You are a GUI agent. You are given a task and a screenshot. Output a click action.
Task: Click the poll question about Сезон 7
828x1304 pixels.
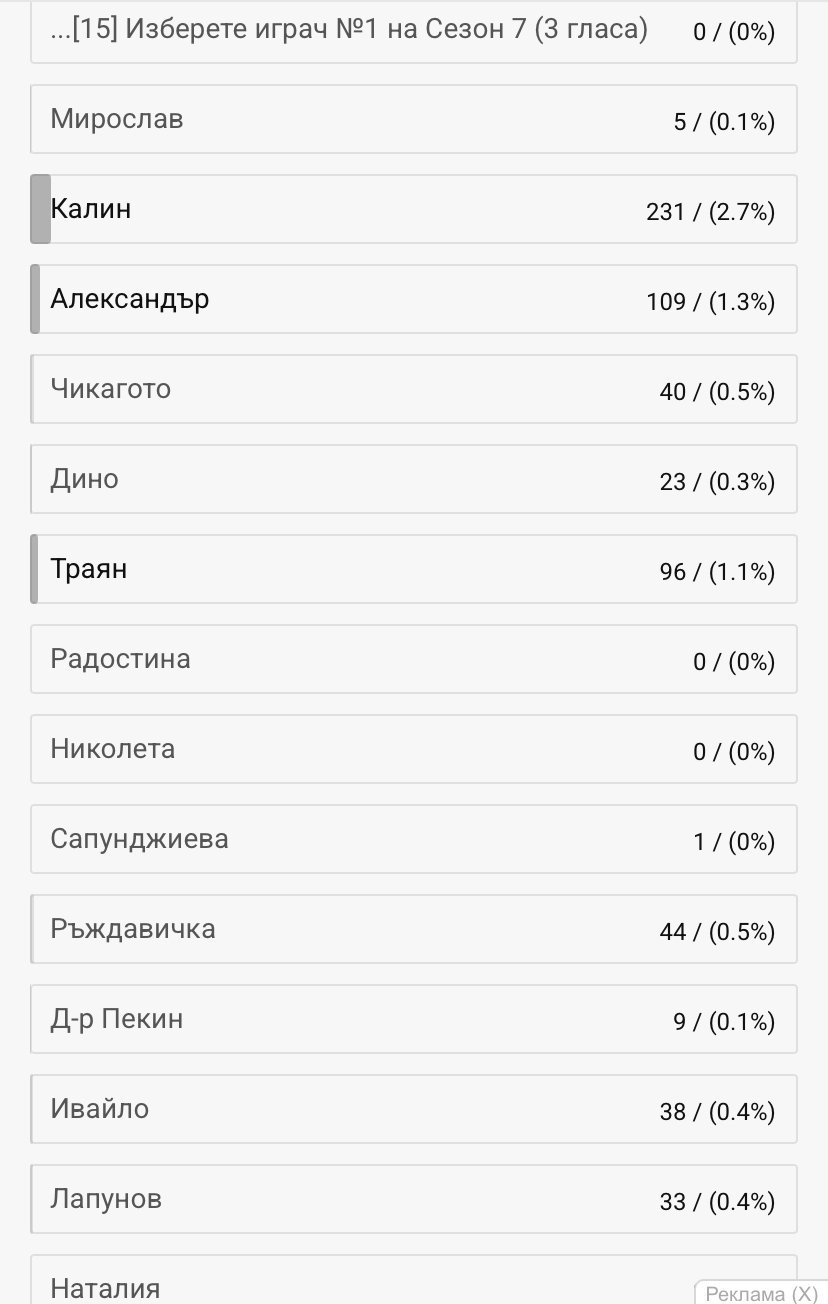(349, 30)
